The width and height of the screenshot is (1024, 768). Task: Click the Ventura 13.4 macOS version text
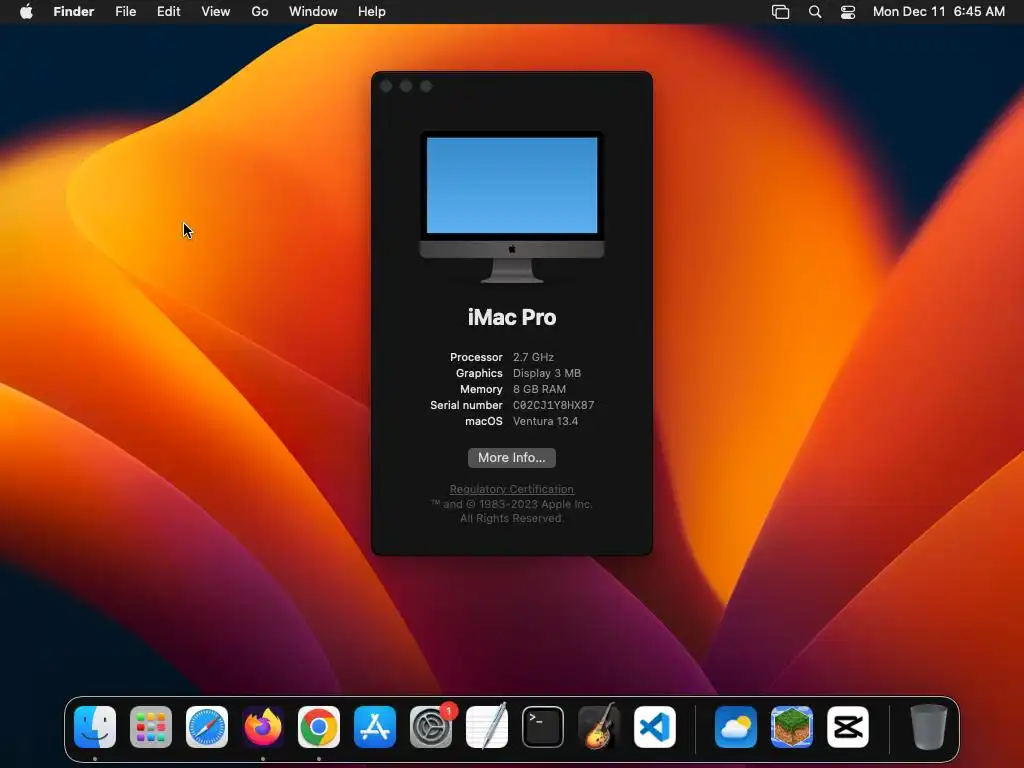[545, 421]
